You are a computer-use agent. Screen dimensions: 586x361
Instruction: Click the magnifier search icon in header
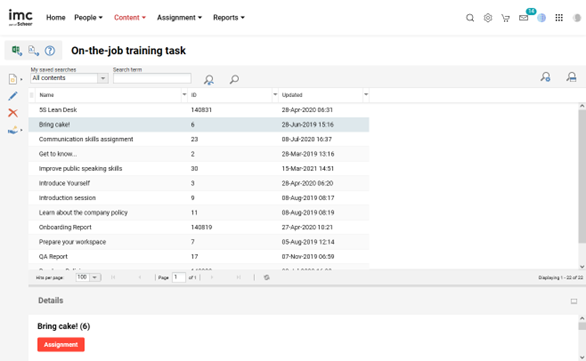pos(470,18)
